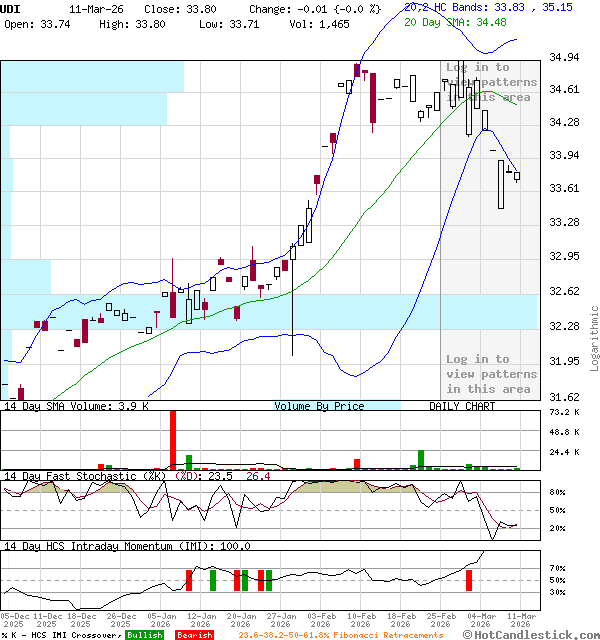Image resolution: width=600 pixels, height=640 pixels.
Task: Click the tall green volume bar near 18-Feb
Action: pos(420,459)
